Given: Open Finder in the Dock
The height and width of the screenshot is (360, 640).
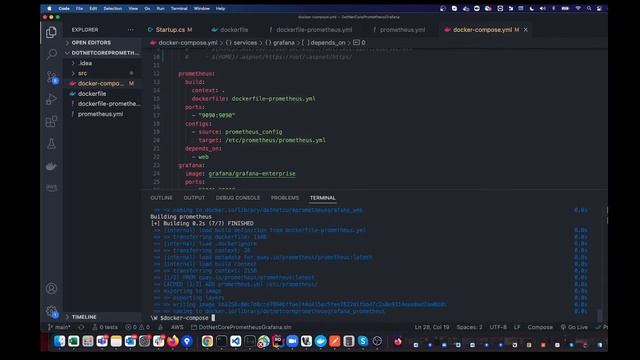Looking at the screenshot, I should (59, 341).
